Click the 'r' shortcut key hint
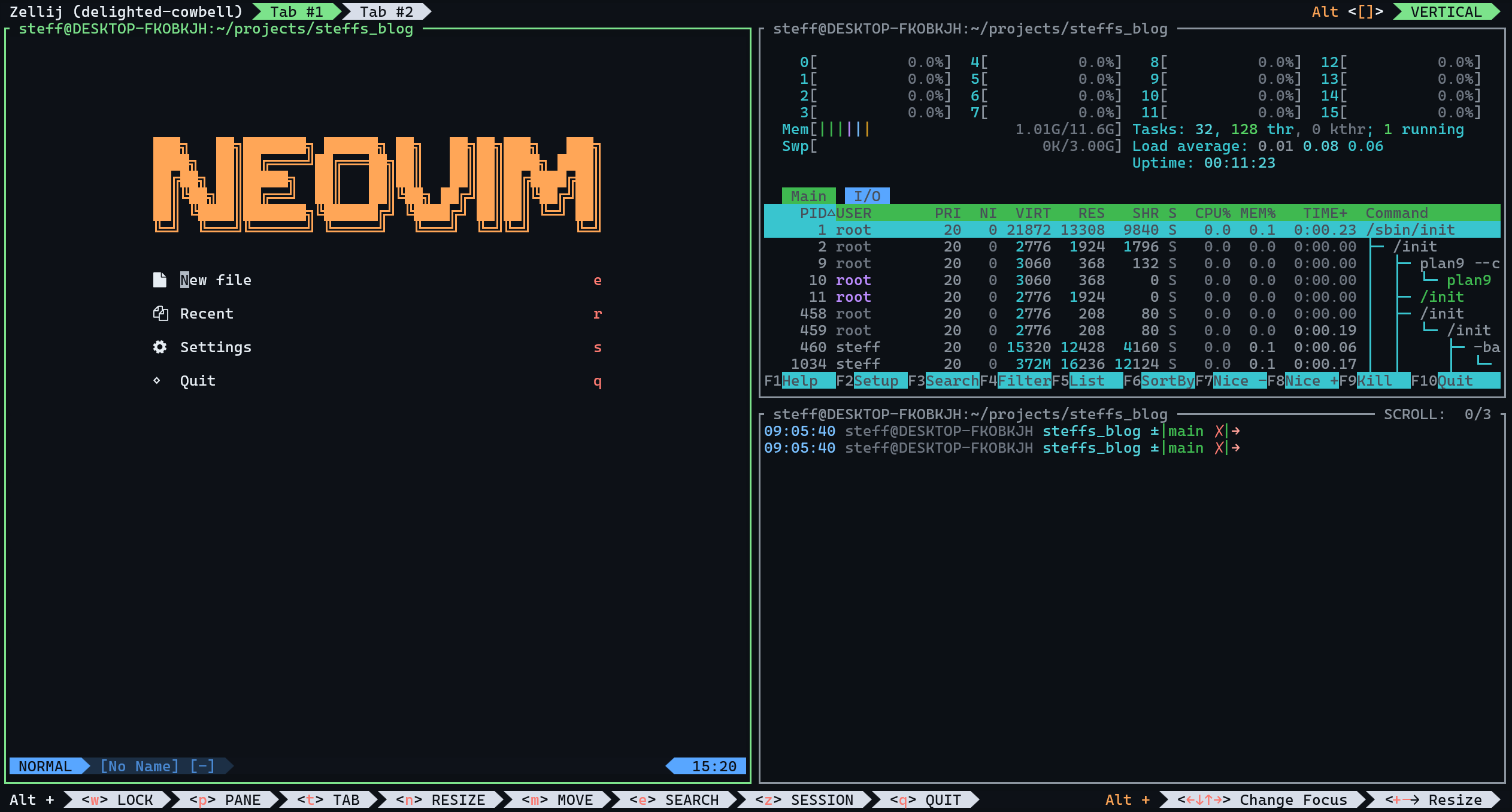 point(597,314)
